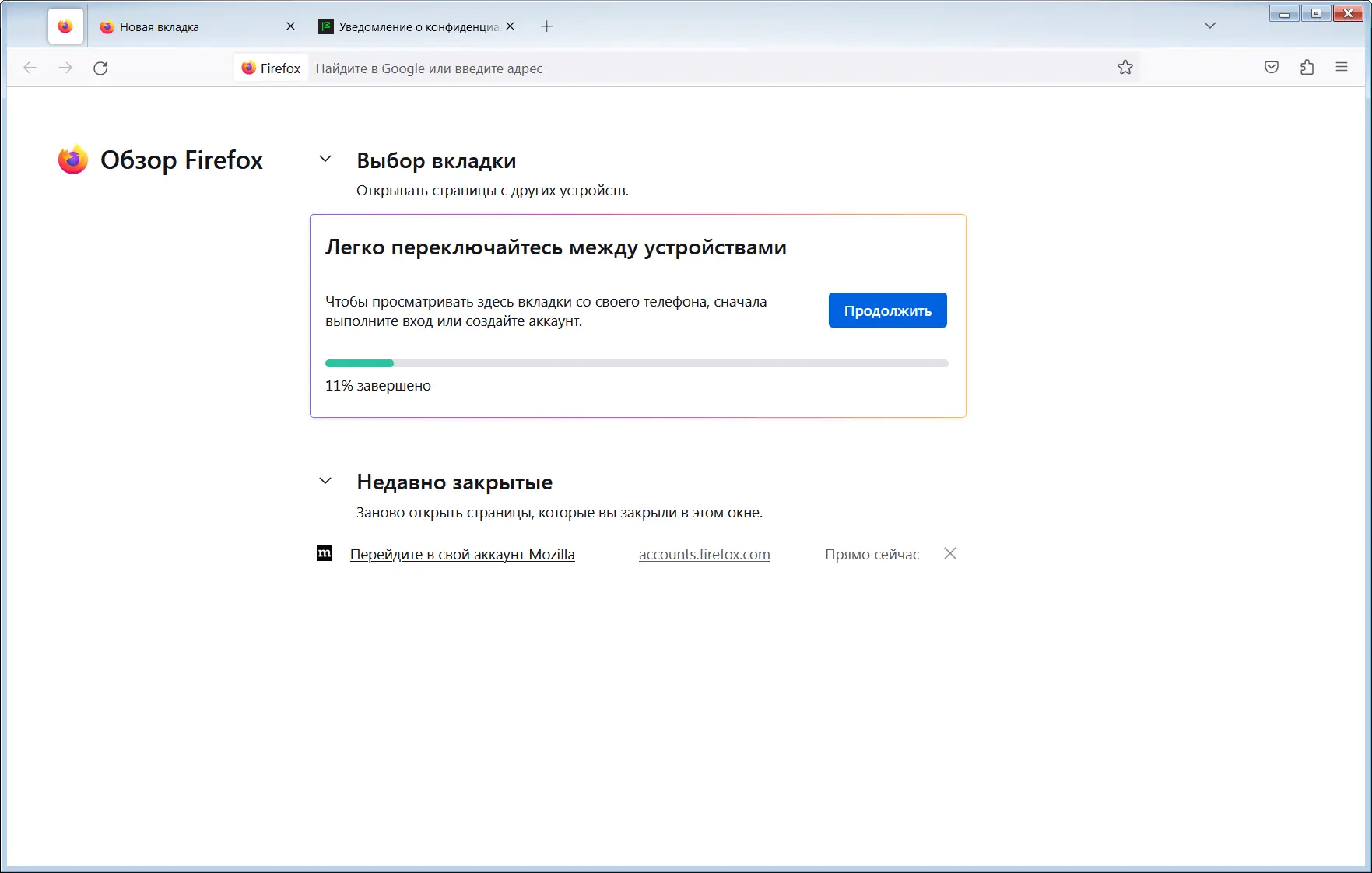This screenshot has width=1372, height=873.
Task: Close the 'Уведомление о конфиденциальности' tab
Action: [510, 26]
